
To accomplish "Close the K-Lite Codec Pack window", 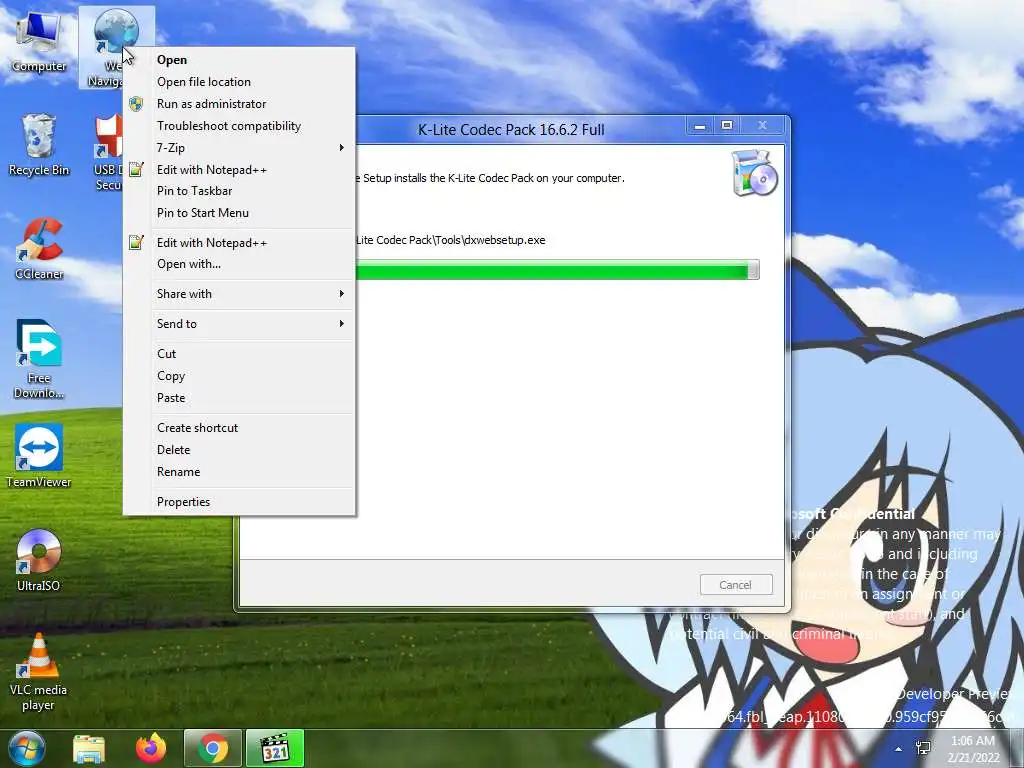I will point(762,125).
